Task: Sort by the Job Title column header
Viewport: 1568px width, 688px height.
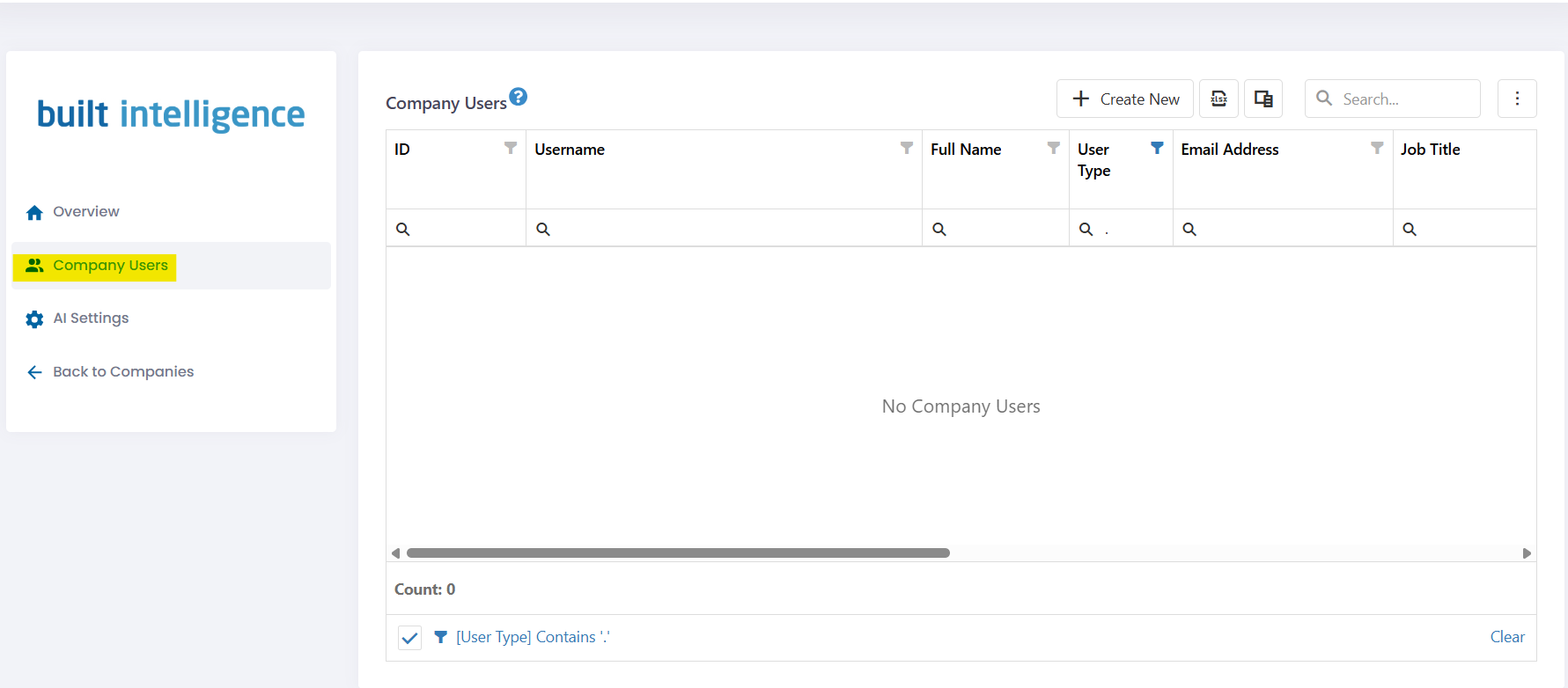Action: pyautogui.click(x=1431, y=150)
